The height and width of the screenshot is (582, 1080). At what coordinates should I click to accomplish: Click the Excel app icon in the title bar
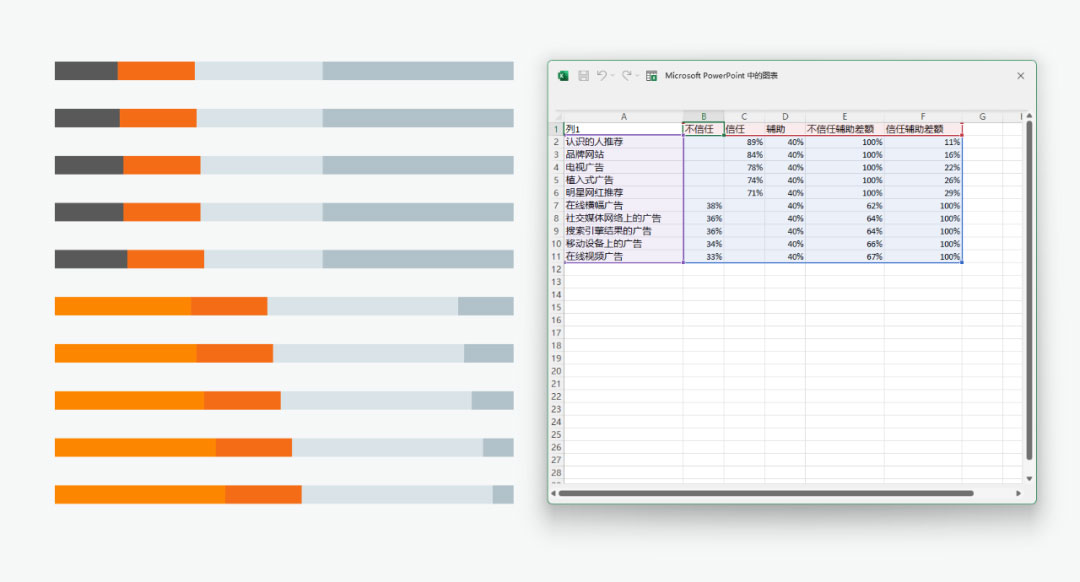coord(563,76)
